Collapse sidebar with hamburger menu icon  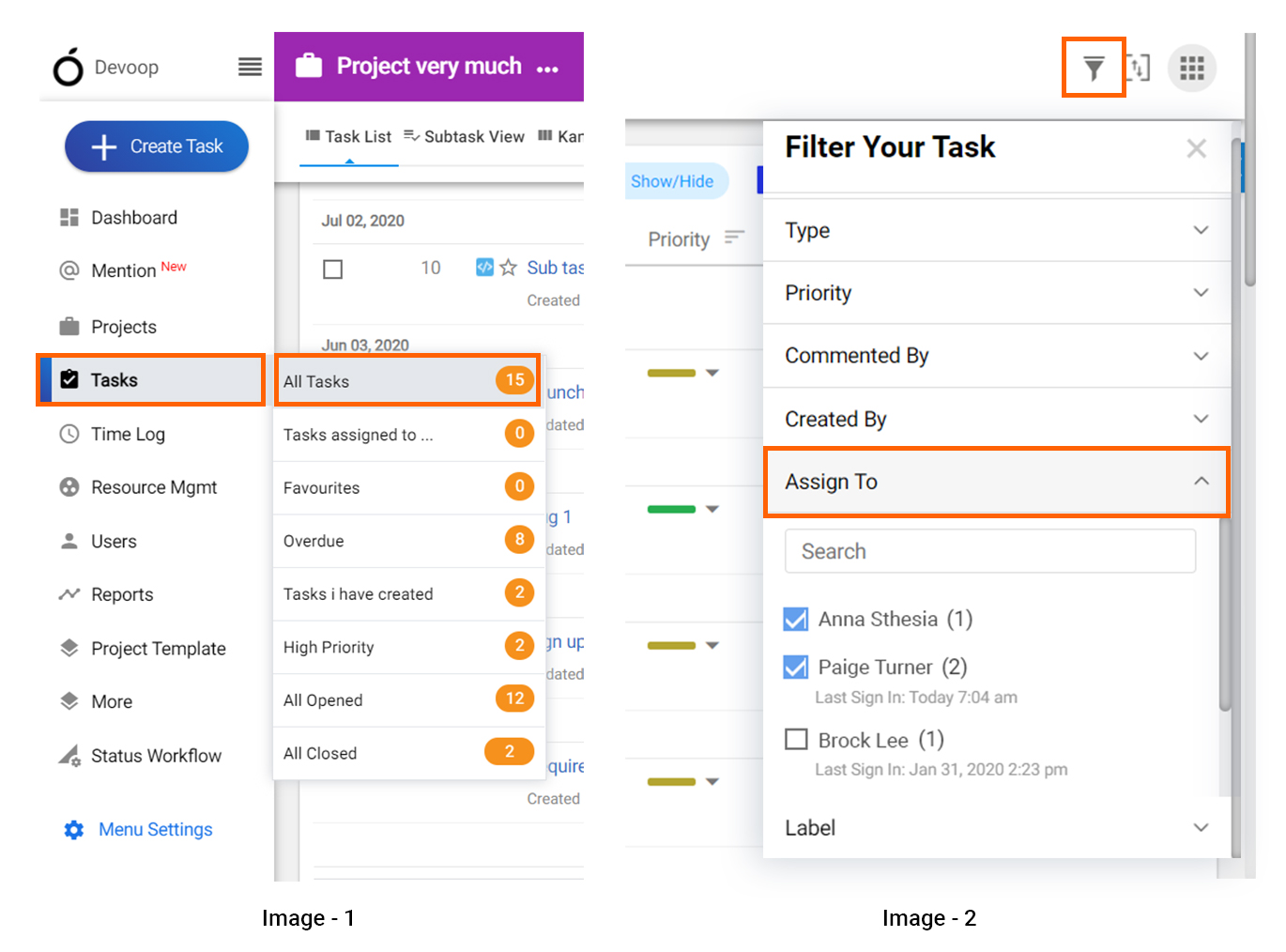tap(250, 67)
